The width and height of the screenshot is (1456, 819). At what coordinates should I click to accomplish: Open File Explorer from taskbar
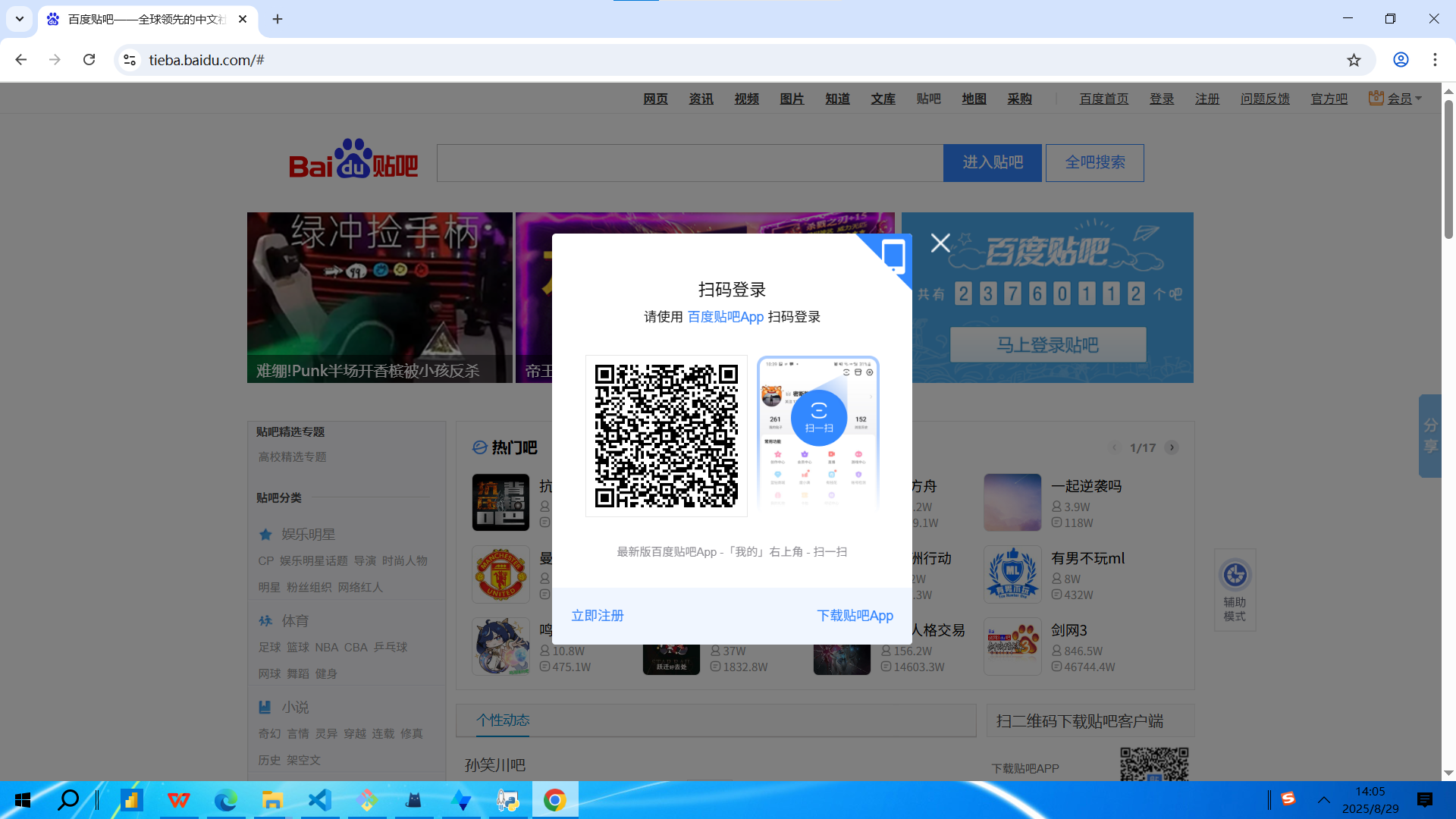(272, 800)
